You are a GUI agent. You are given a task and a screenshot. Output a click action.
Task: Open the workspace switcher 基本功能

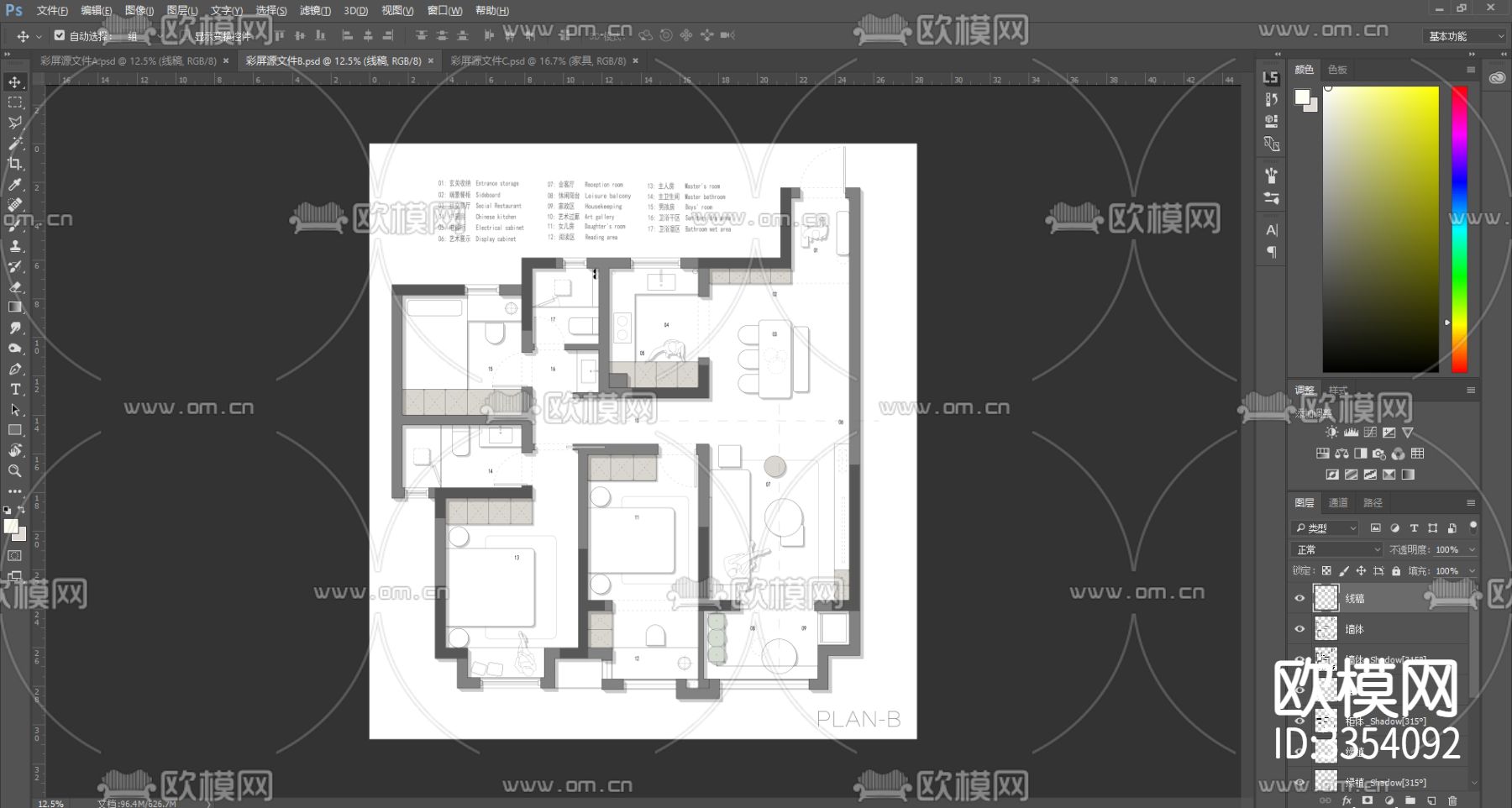click(x=1466, y=36)
